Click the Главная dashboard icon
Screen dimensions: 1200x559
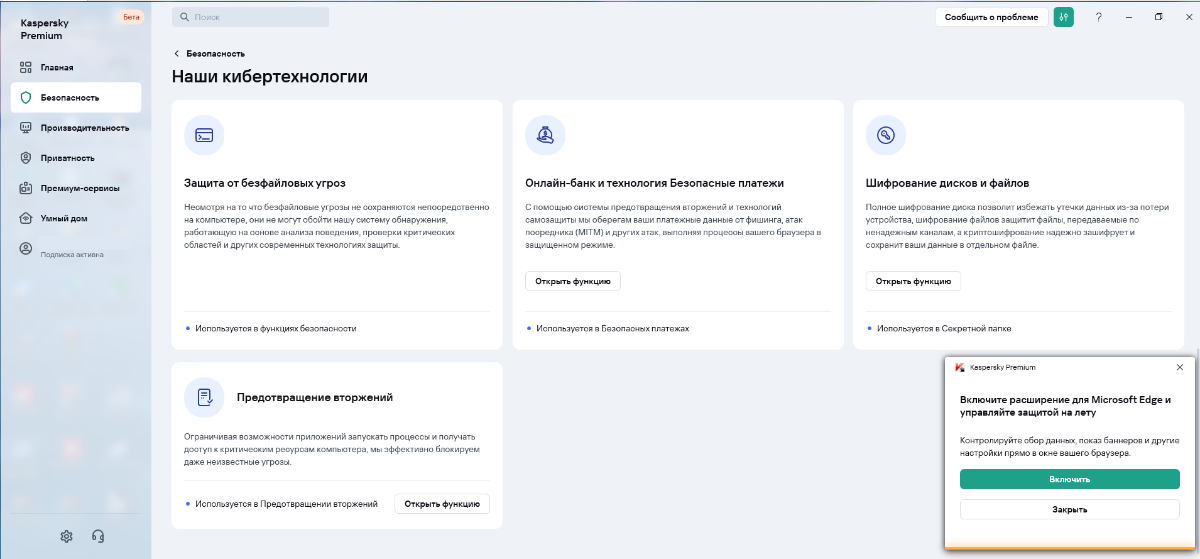click(27, 67)
